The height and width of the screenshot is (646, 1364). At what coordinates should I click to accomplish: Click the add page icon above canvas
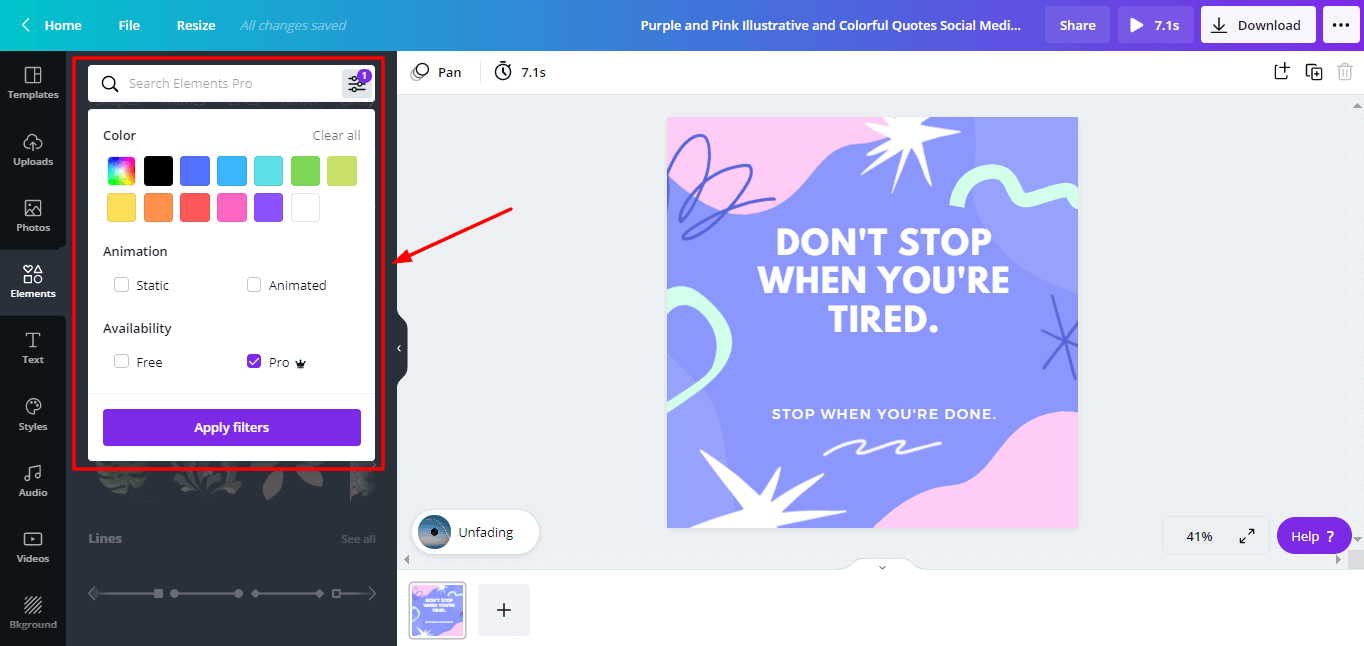pyautogui.click(x=1282, y=72)
